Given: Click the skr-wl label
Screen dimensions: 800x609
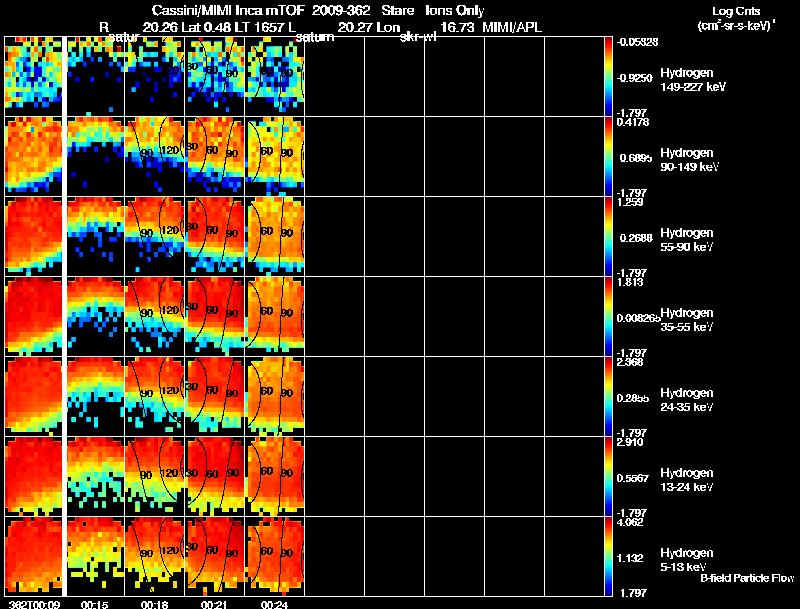Looking at the screenshot, I should [x=418, y=37].
